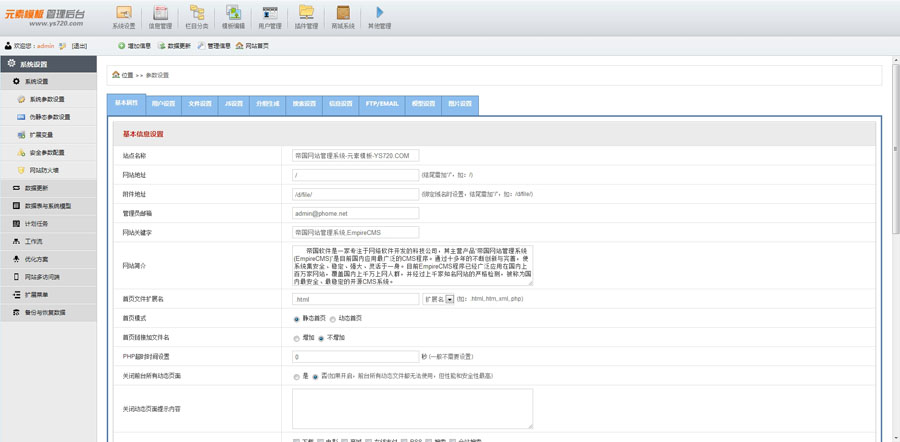The width and height of the screenshot is (900, 442).
Task: Click the 管理信息 shortcut
Action: pyautogui.click(x=214, y=46)
